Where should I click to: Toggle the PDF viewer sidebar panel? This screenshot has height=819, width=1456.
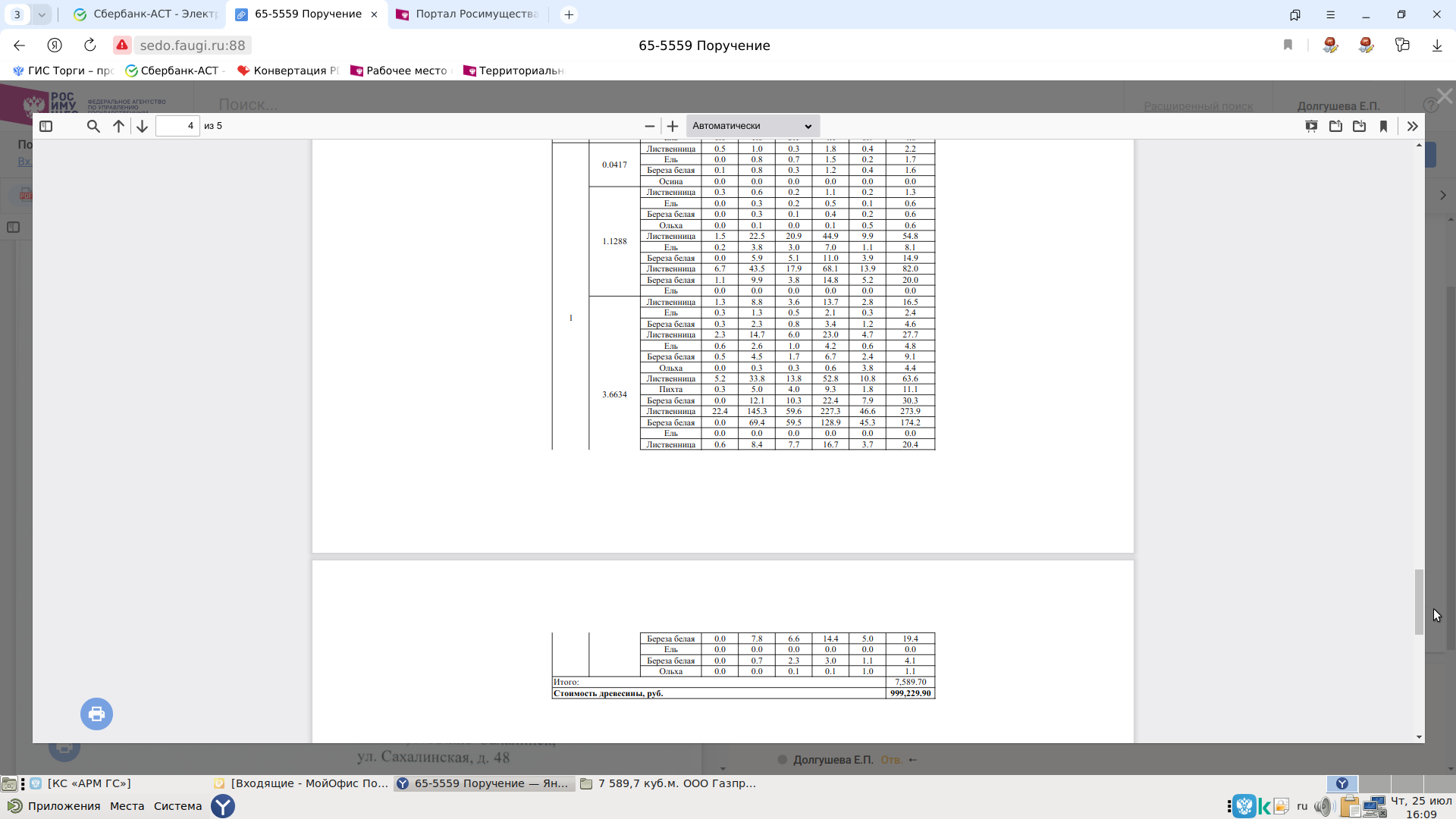(x=45, y=126)
